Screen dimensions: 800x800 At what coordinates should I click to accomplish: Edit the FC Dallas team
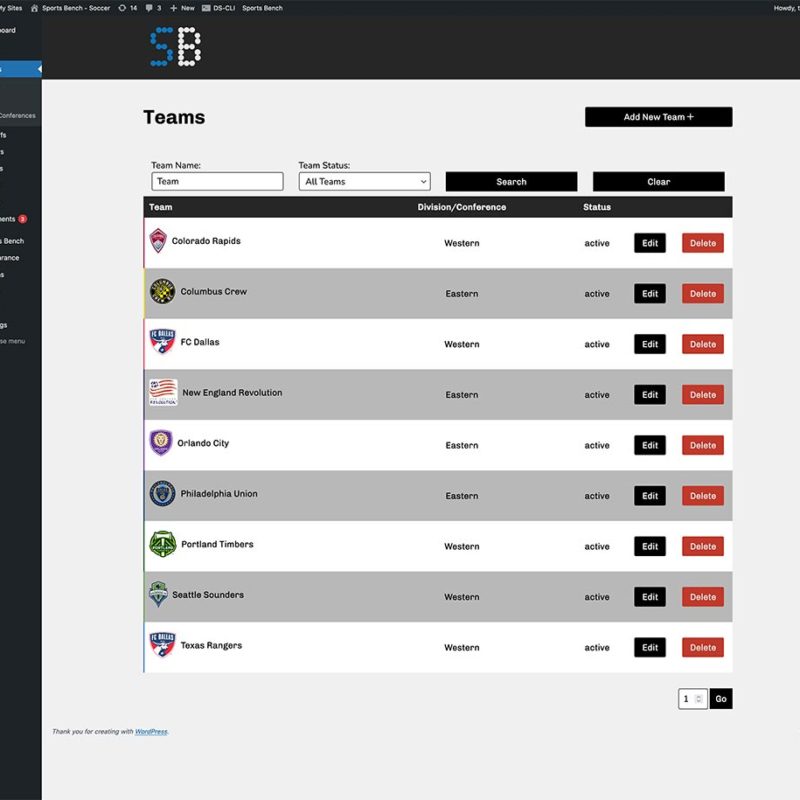[x=649, y=344]
